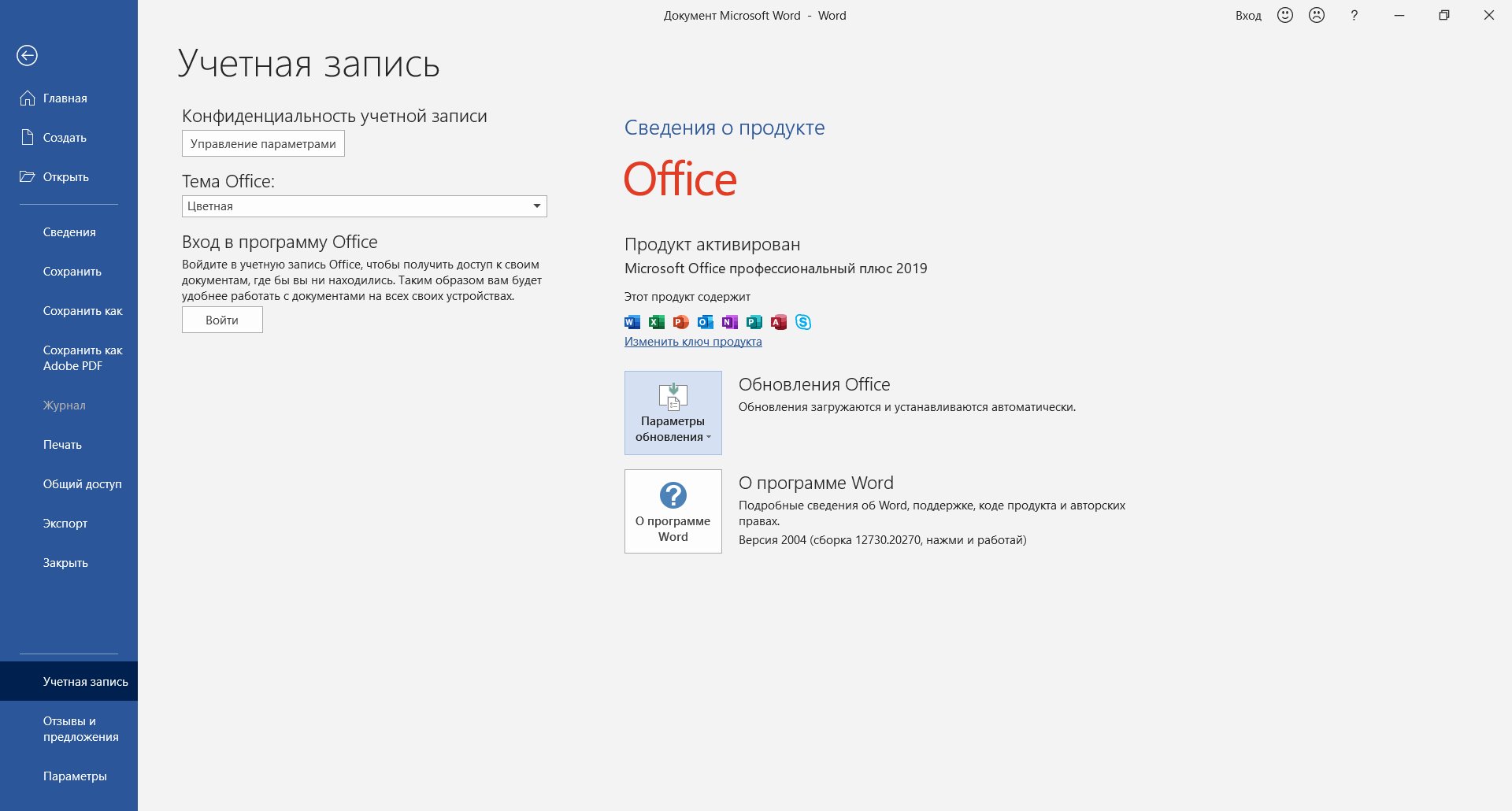
Task: Open the О программе Word button
Action: coord(673,511)
